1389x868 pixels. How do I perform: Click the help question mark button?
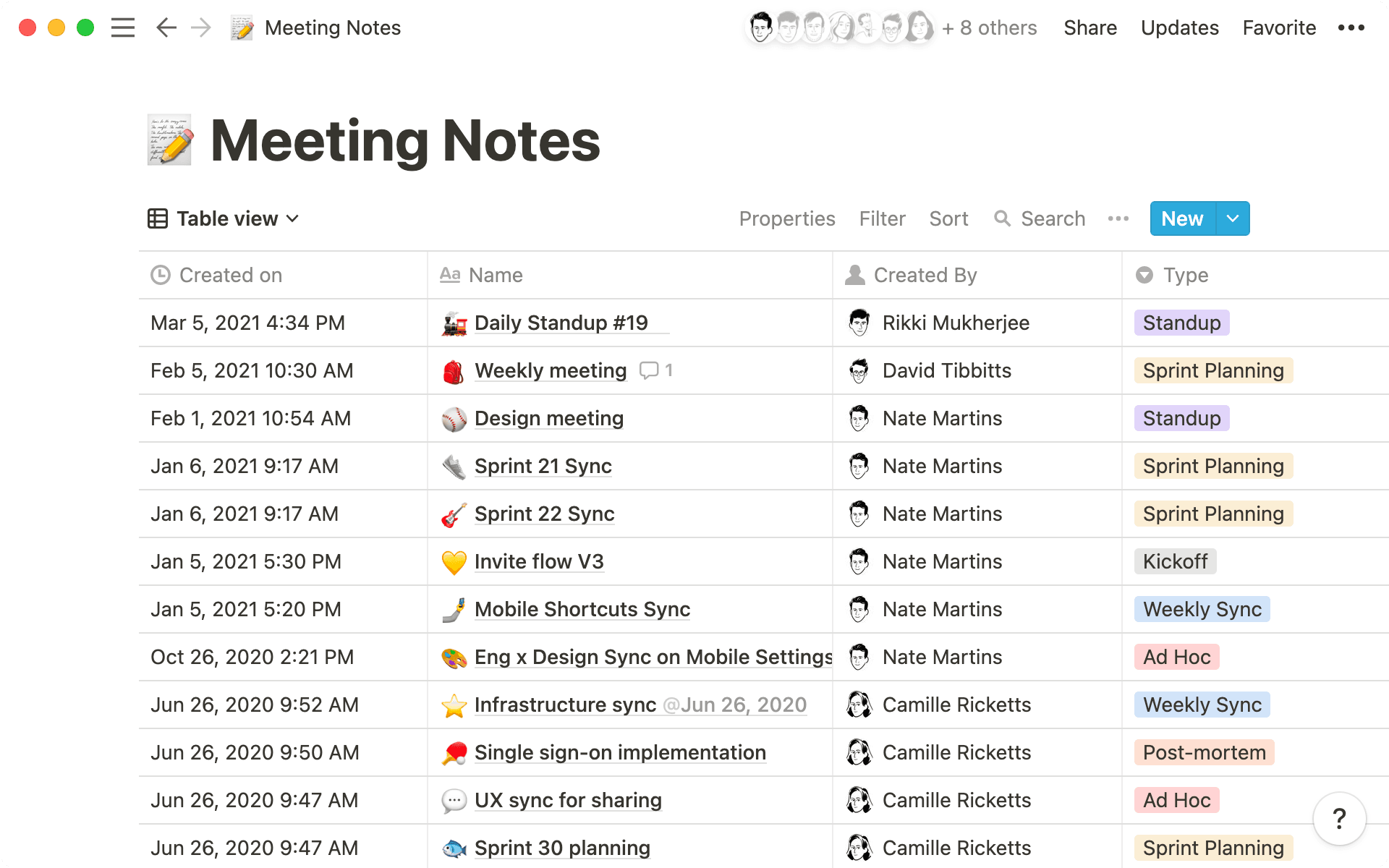point(1339,819)
